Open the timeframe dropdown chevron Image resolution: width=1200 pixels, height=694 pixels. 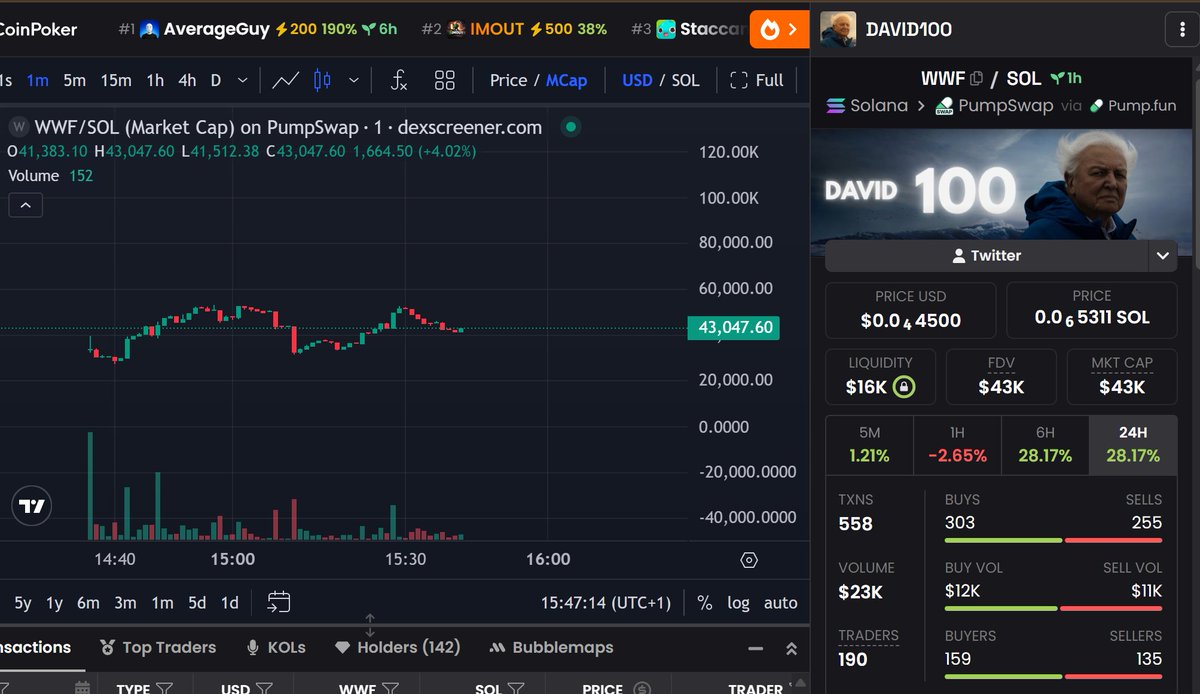tap(242, 80)
